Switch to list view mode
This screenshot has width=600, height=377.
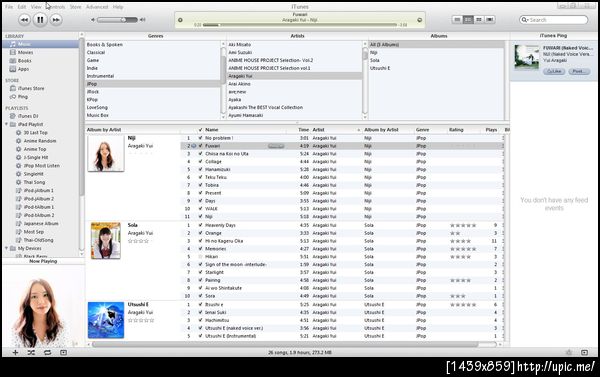[x=457, y=20]
